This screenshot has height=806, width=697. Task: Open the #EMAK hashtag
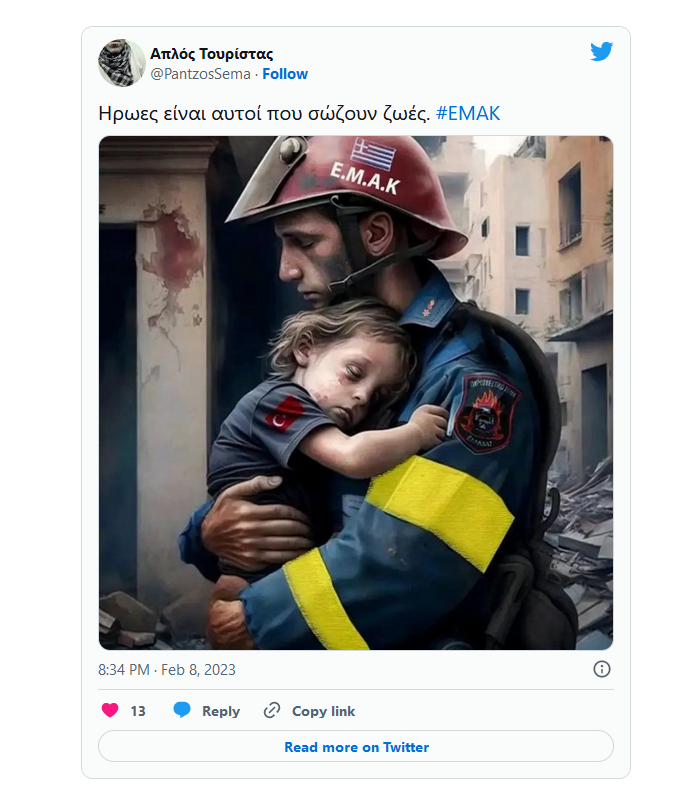click(468, 113)
